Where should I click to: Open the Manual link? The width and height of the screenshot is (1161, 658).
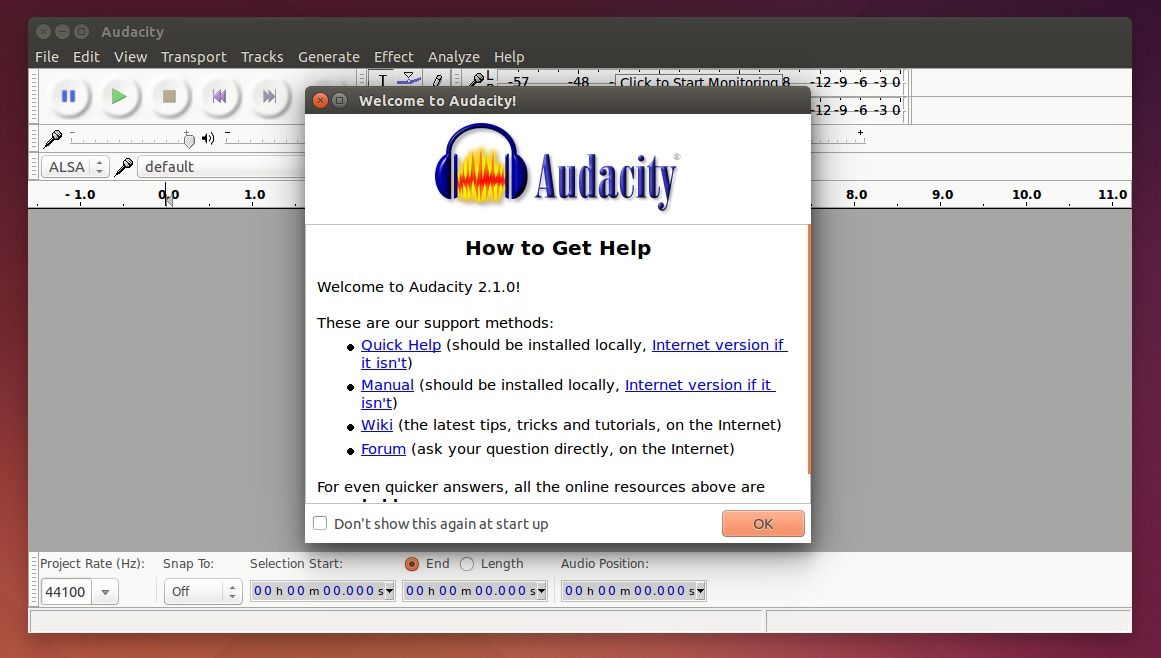(x=387, y=385)
